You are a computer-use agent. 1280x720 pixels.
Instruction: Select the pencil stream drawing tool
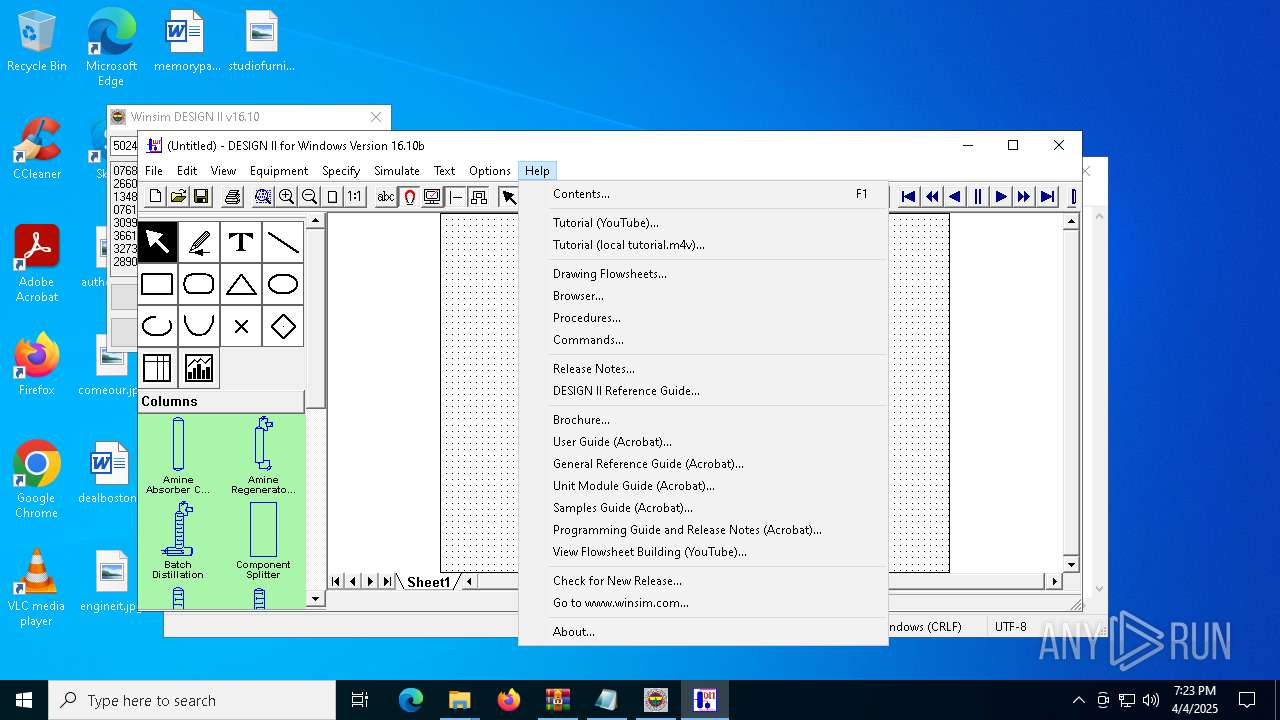(x=199, y=242)
